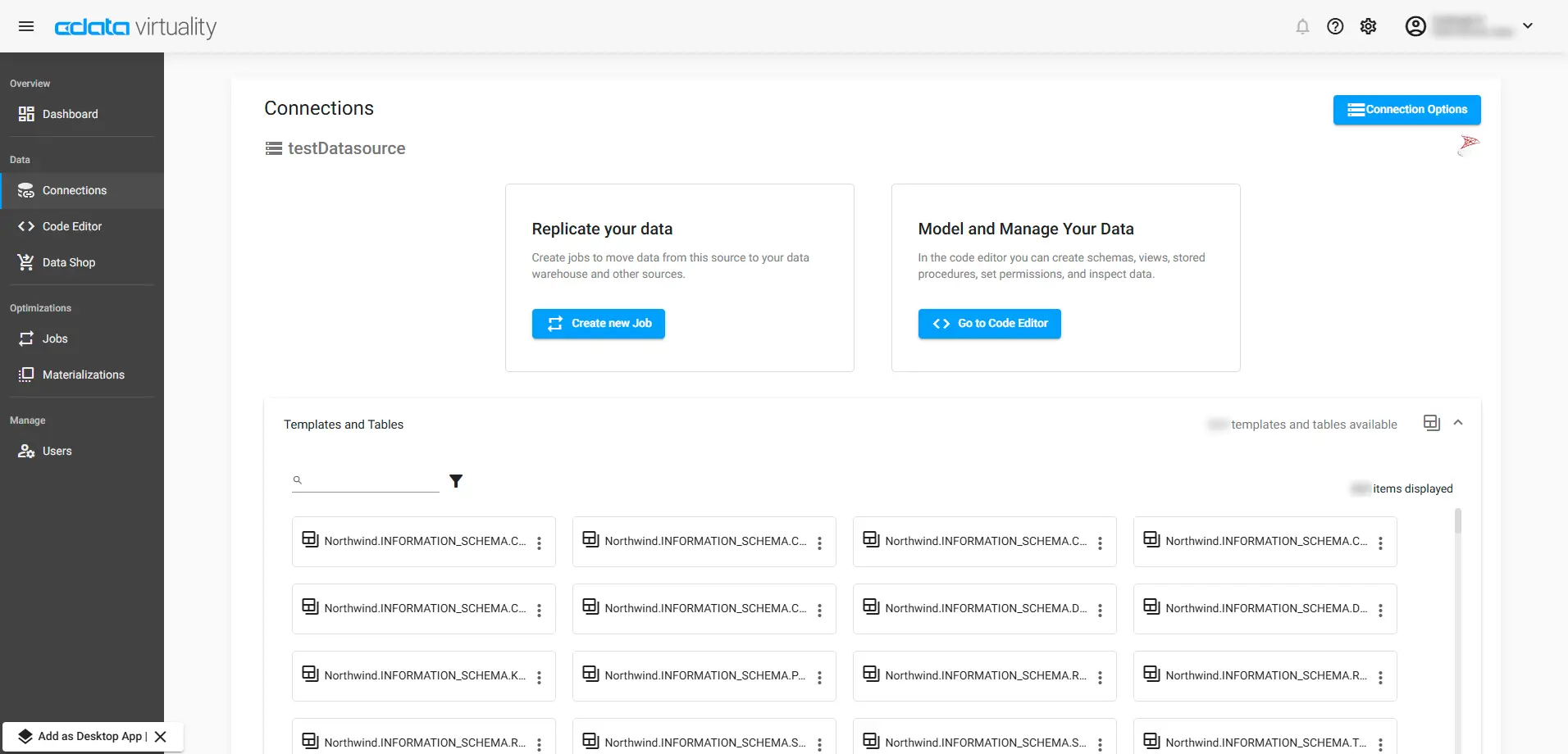Expand the user account dropdown arrow
The height and width of the screenshot is (754, 1568).
click(1528, 26)
